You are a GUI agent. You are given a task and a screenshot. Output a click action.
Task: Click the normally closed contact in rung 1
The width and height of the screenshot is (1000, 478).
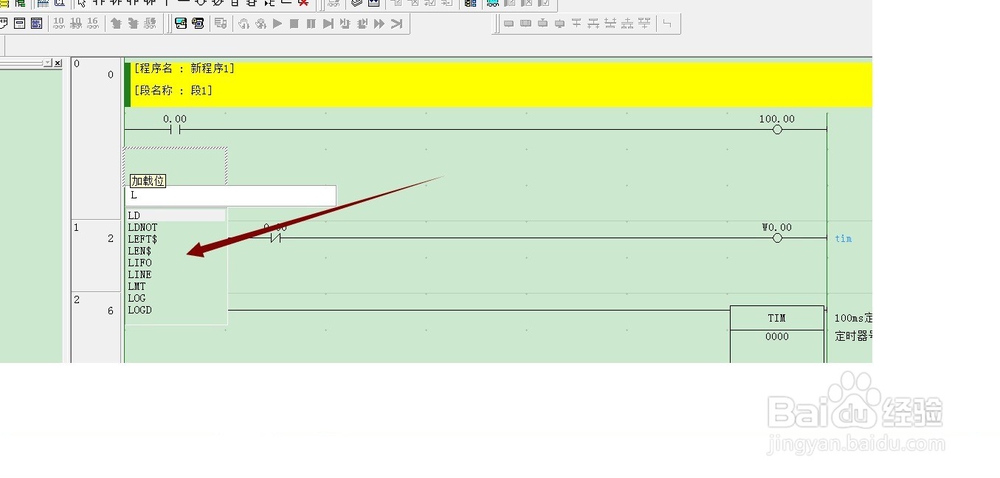pyautogui.click(x=276, y=238)
